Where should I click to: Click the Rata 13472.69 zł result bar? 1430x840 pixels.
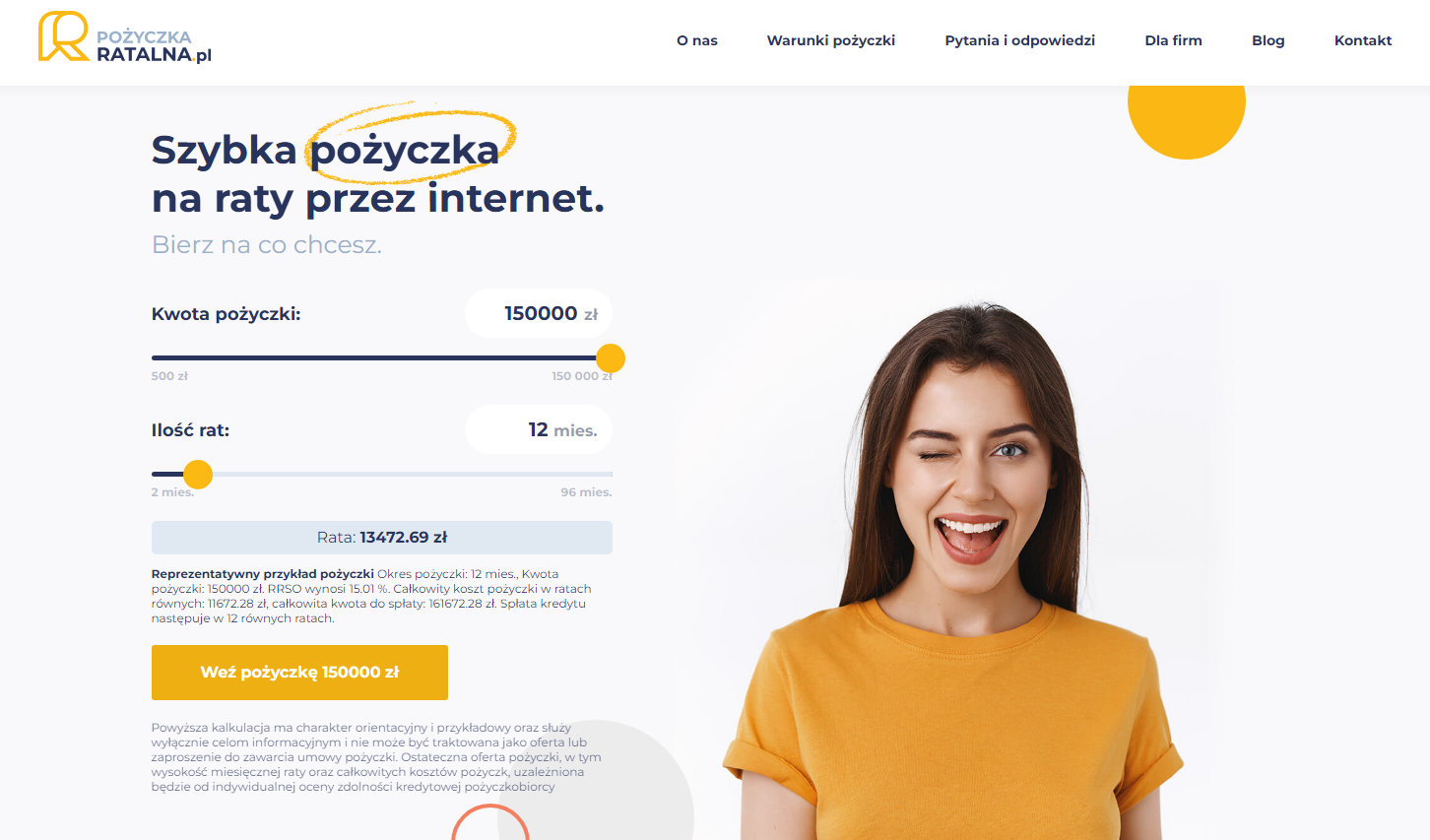point(382,538)
